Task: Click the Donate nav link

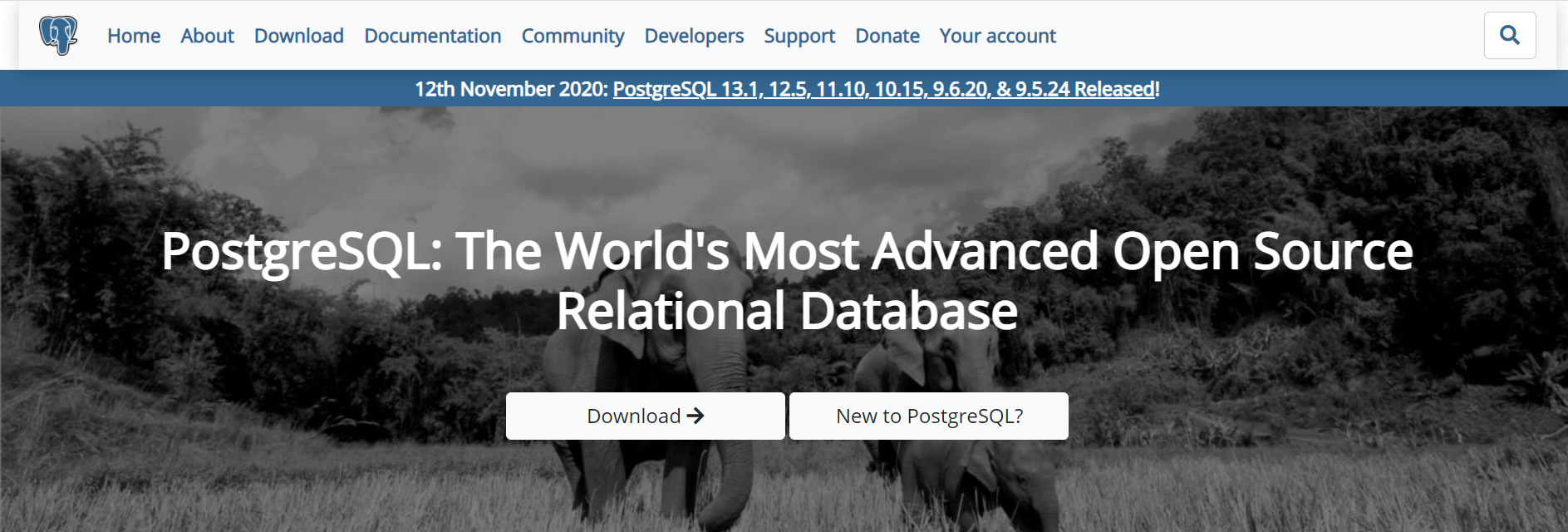Action: click(x=887, y=36)
